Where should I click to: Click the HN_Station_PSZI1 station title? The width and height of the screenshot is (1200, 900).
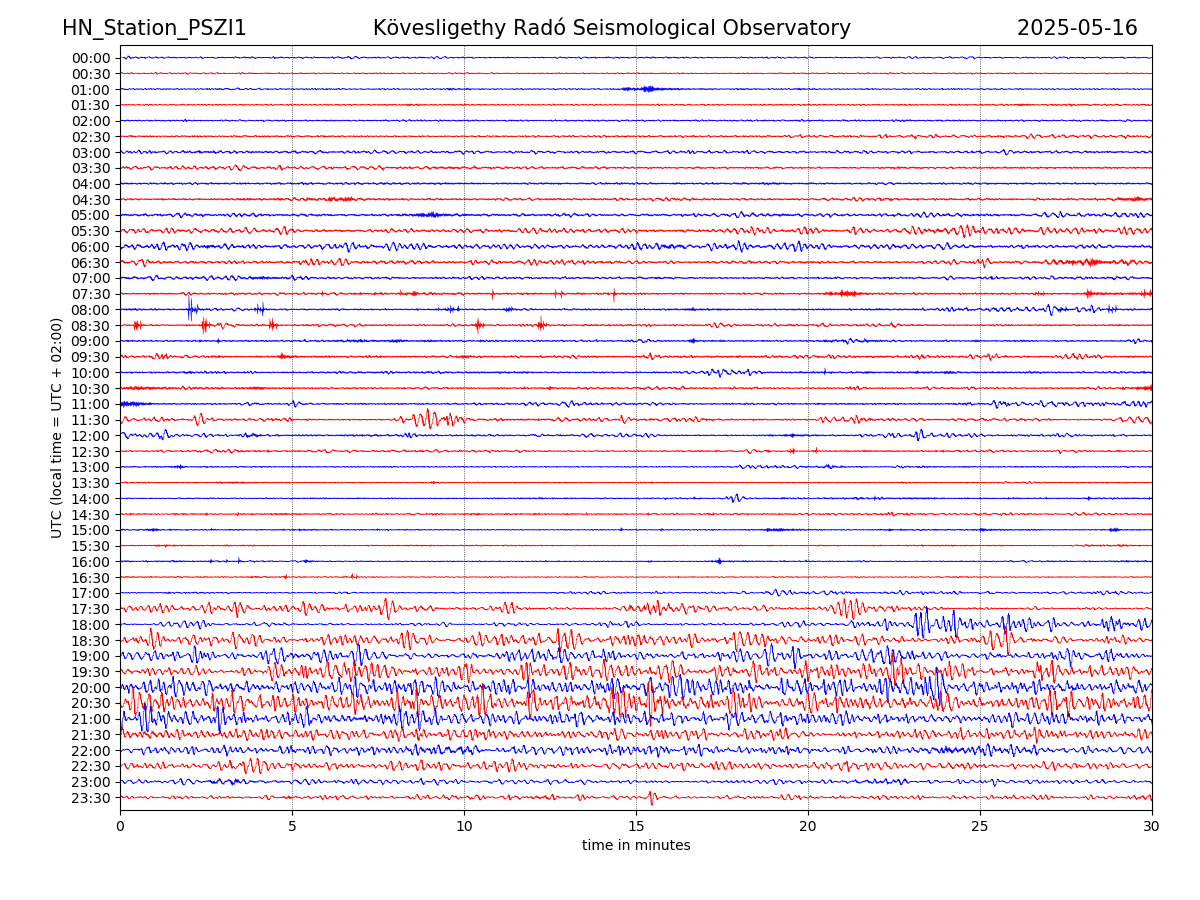click(154, 28)
